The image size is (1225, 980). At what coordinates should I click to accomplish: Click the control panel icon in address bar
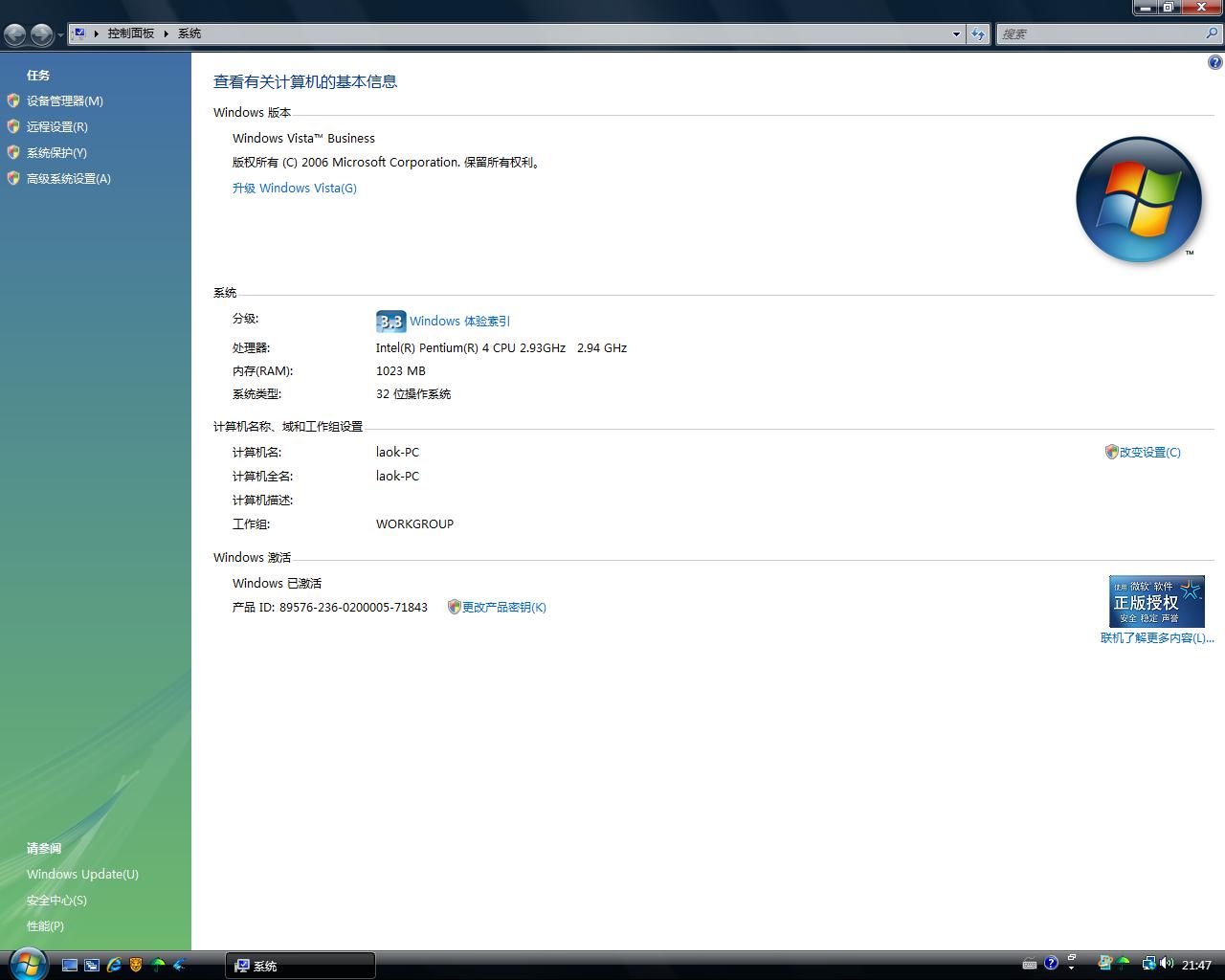tap(79, 33)
